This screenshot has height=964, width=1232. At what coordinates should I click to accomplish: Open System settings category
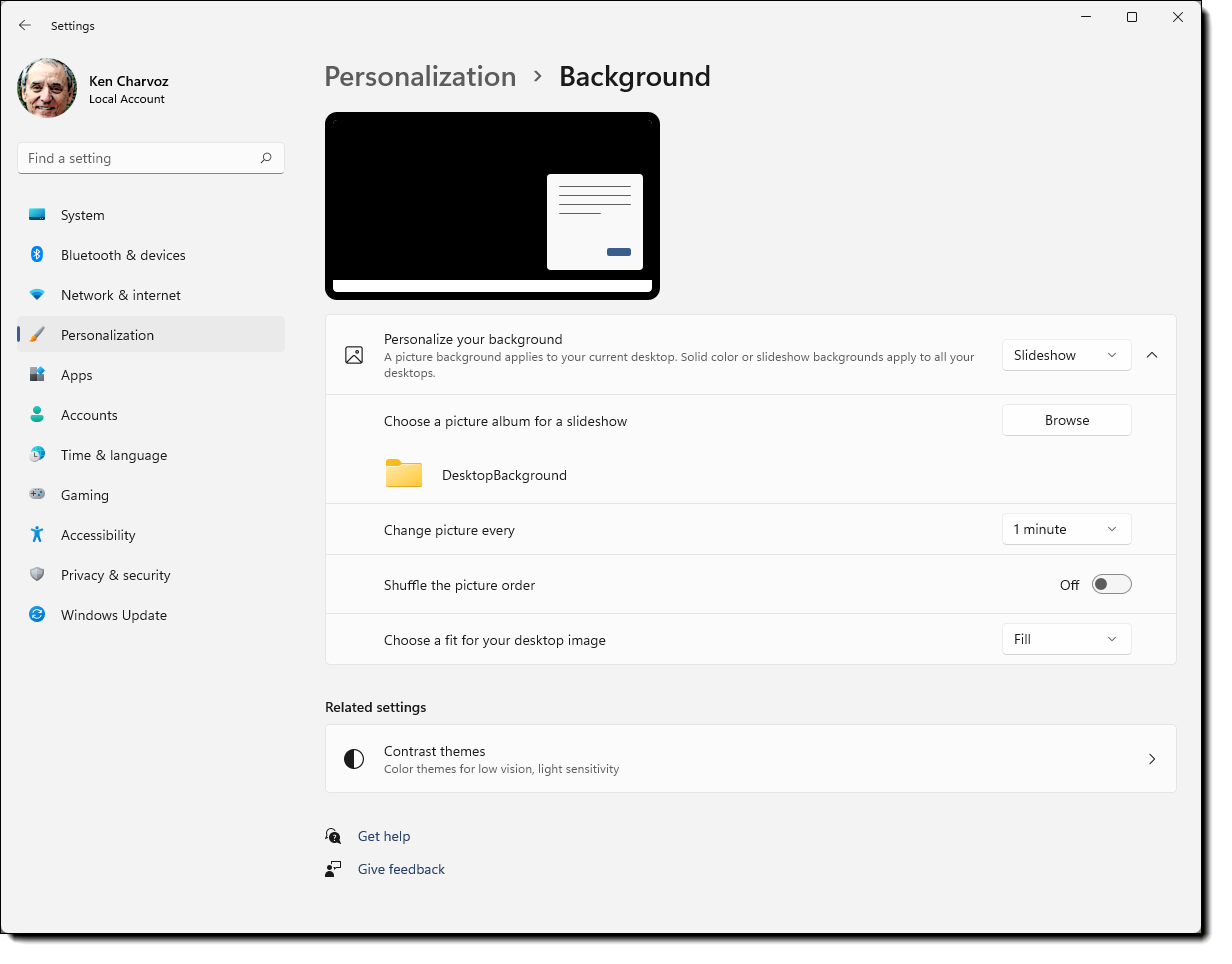(151, 215)
